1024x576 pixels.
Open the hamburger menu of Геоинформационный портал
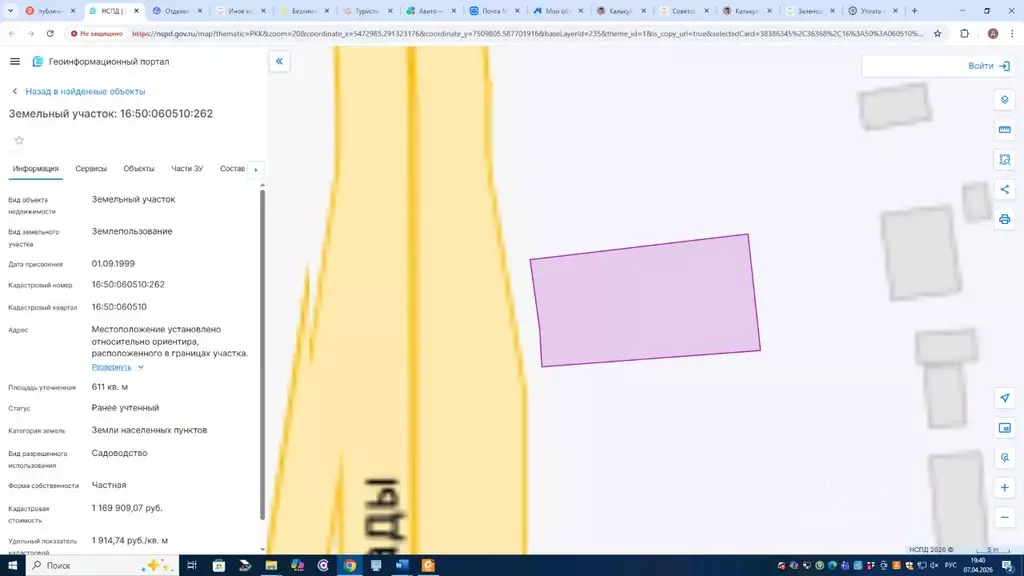[x=15, y=61]
